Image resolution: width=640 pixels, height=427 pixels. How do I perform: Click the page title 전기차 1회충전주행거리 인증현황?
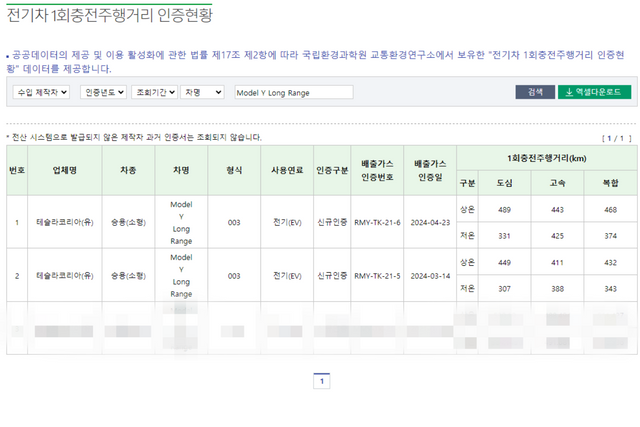pos(110,15)
